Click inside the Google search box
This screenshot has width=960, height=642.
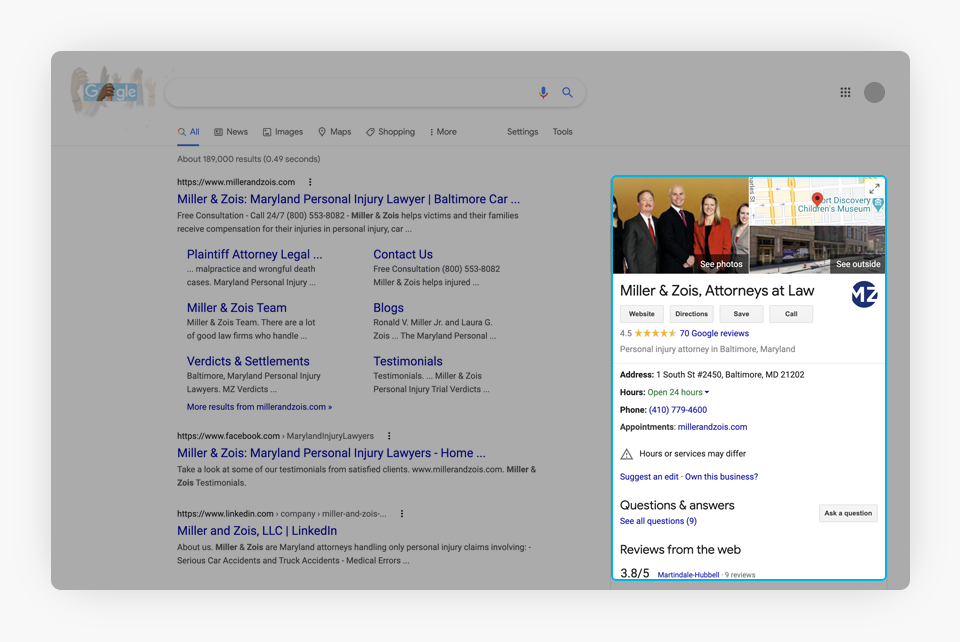(350, 93)
